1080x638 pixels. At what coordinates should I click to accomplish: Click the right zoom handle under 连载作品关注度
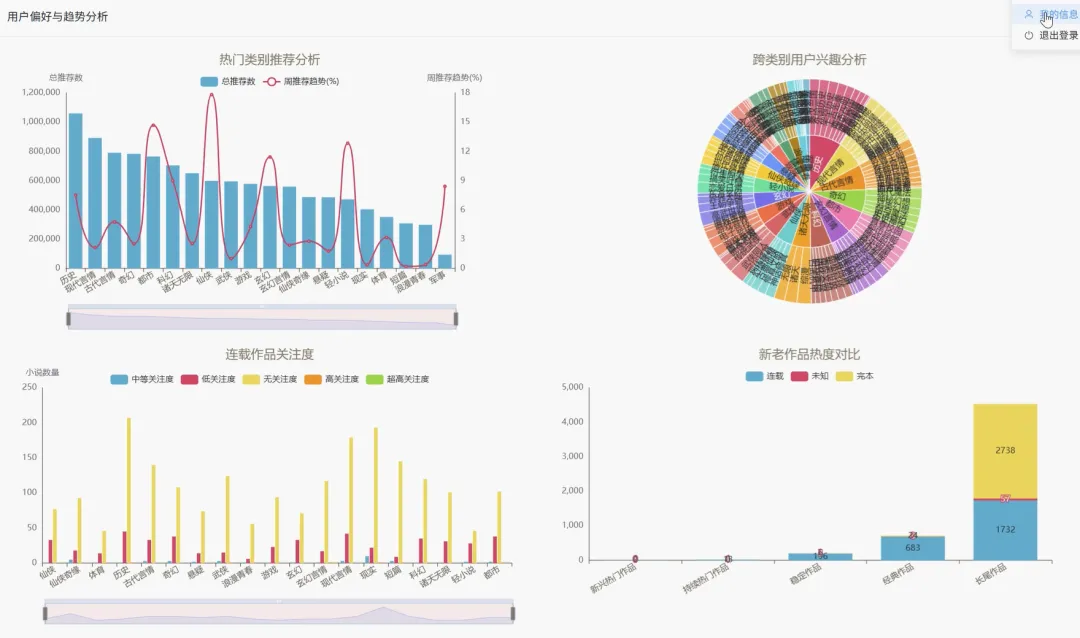[x=513, y=613]
